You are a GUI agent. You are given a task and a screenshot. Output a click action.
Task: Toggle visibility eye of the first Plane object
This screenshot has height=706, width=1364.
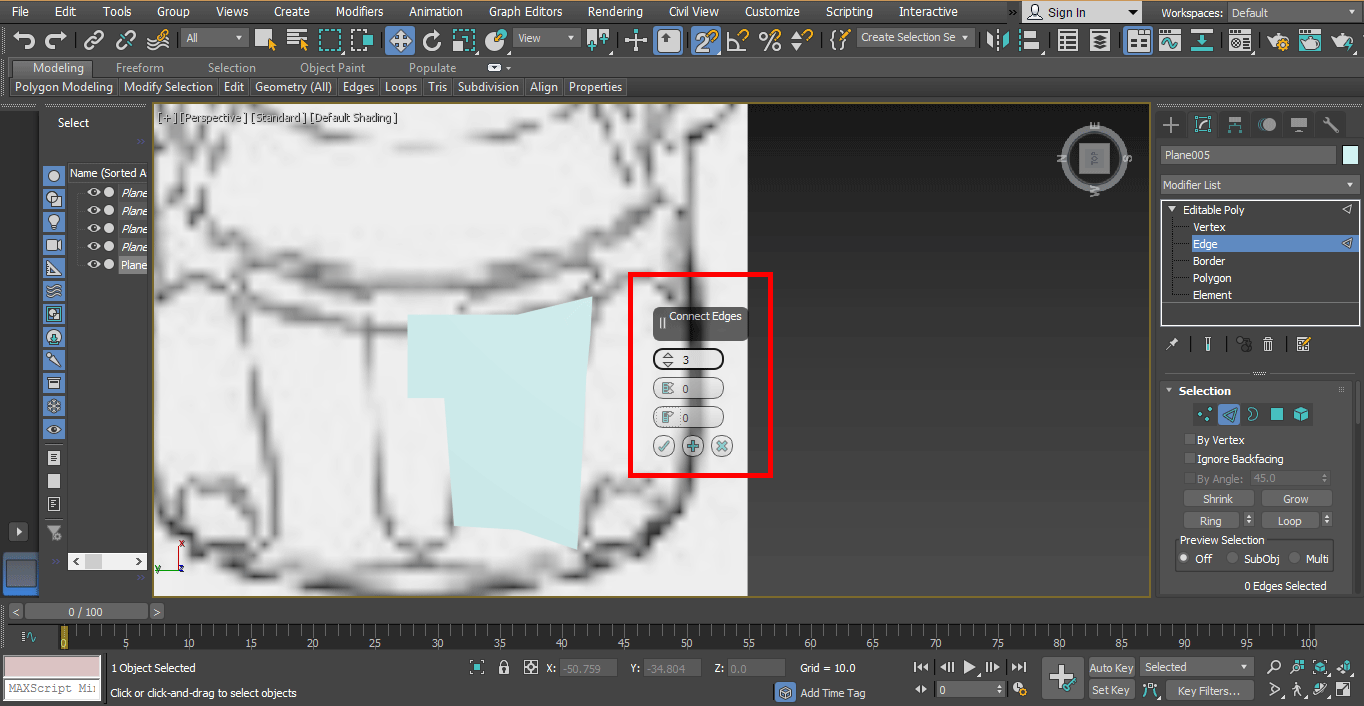click(x=93, y=192)
